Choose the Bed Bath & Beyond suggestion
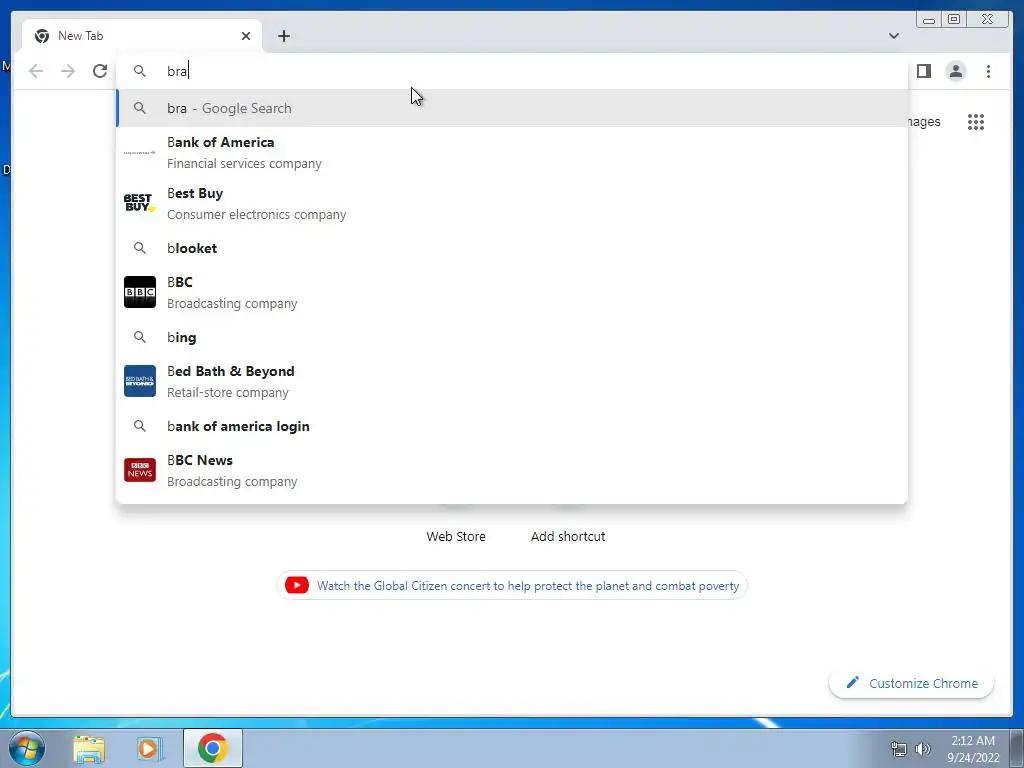Viewport: 1024px width, 768px height. [512, 381]
